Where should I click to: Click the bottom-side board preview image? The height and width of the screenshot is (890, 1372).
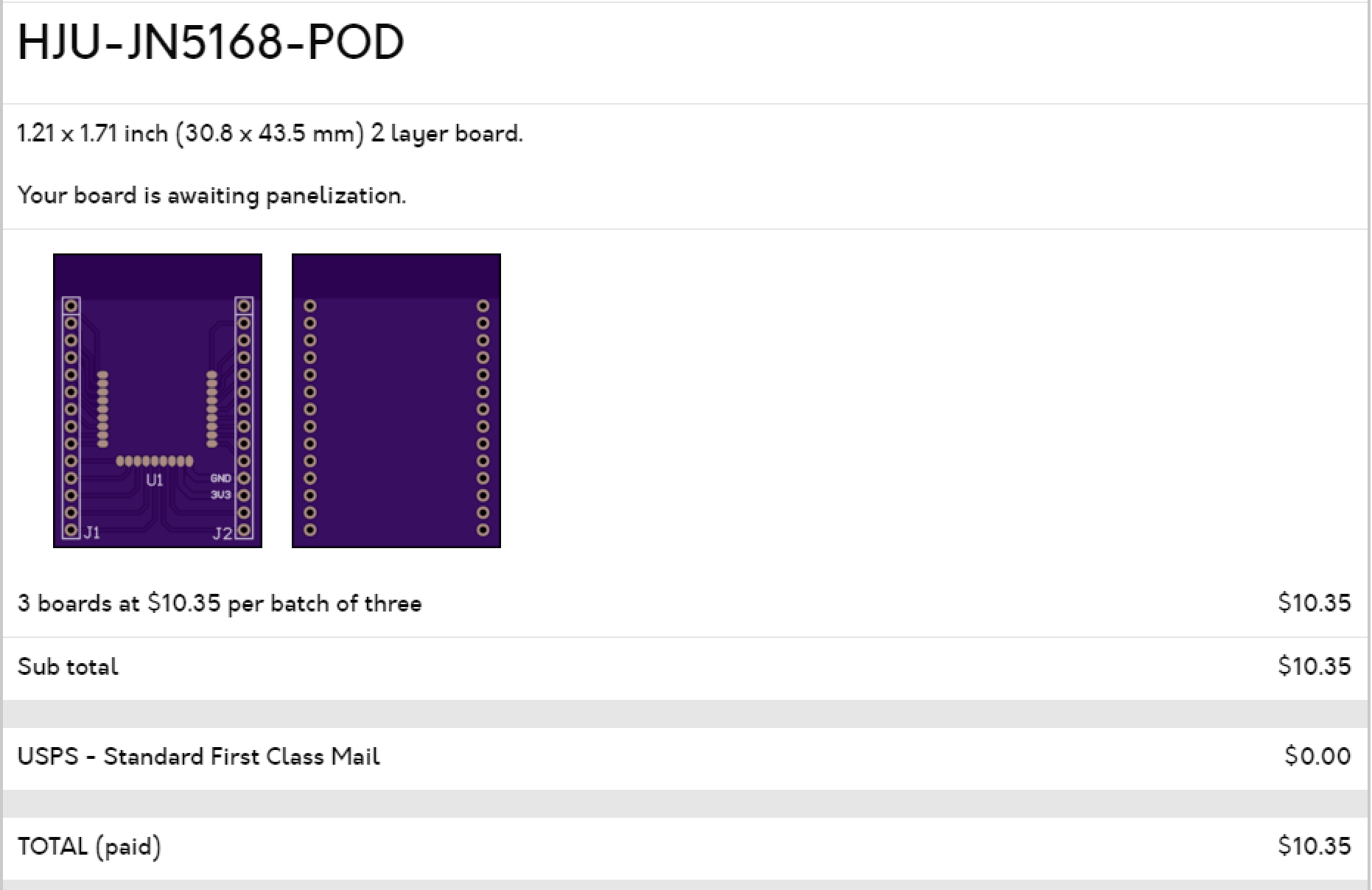(x=396, y=400)
